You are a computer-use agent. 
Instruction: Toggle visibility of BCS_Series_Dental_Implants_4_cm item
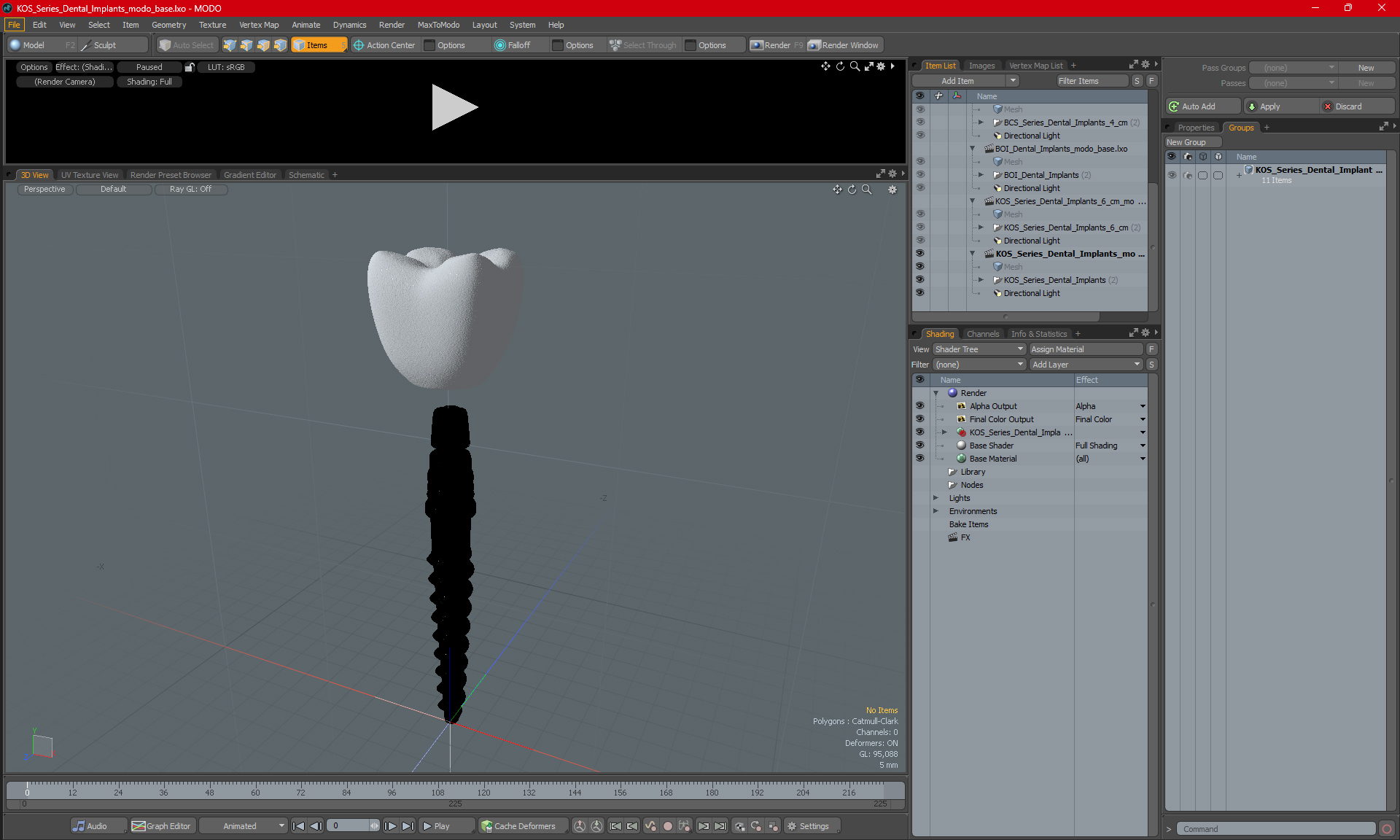click(919, 122)
